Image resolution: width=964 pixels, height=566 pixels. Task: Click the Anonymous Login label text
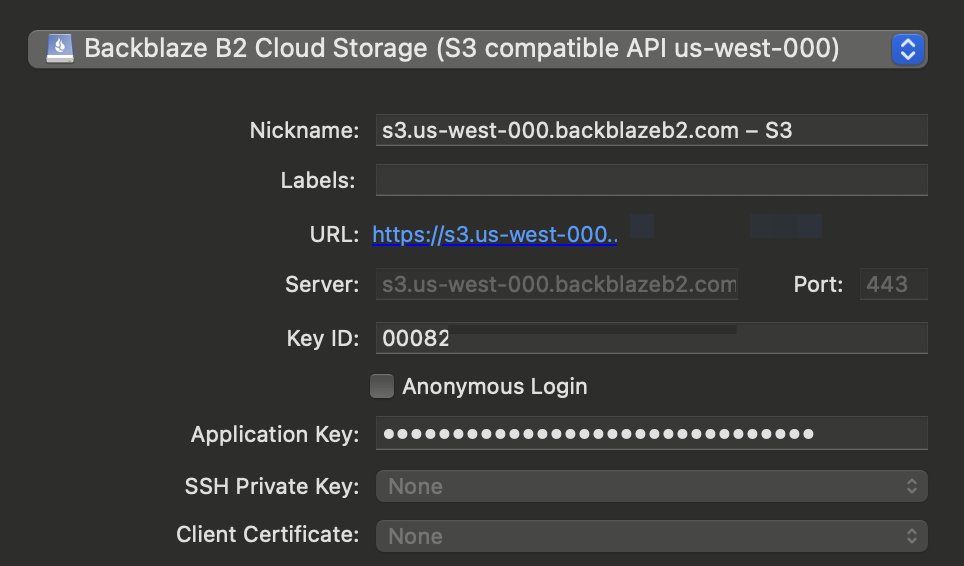coord(495,386)
